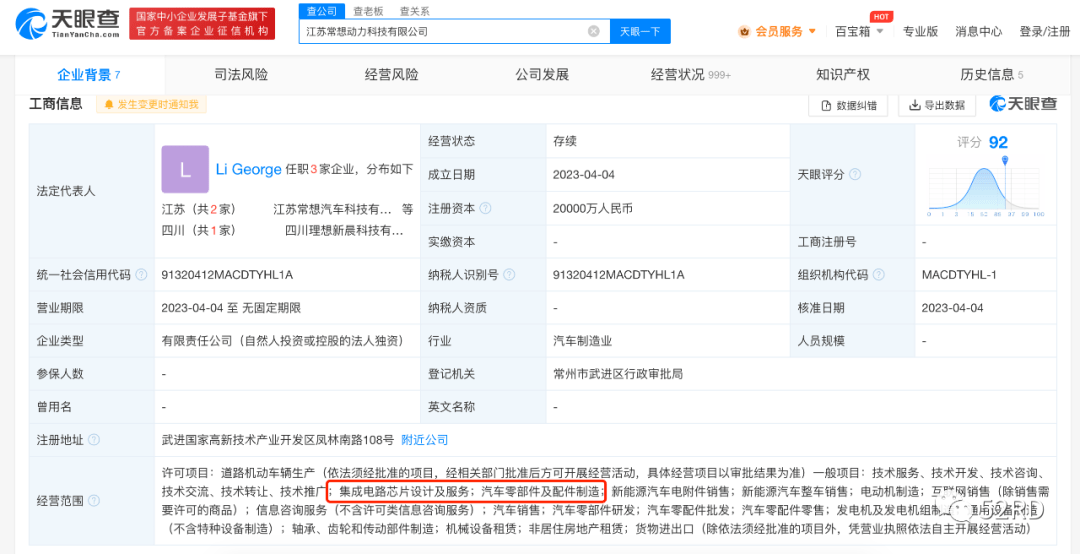
Task: Click 登录/注册 link
Action: pos(1044,31)
